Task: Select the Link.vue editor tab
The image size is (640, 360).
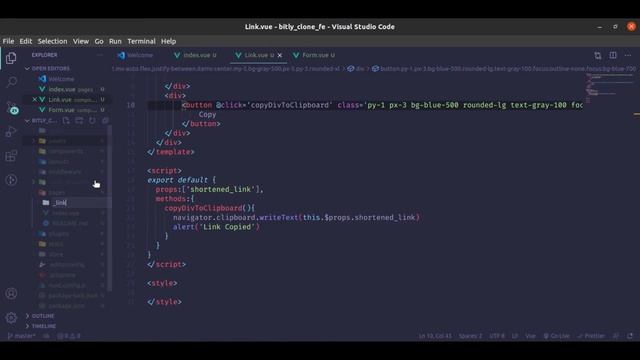Action: tap(255, 55)
